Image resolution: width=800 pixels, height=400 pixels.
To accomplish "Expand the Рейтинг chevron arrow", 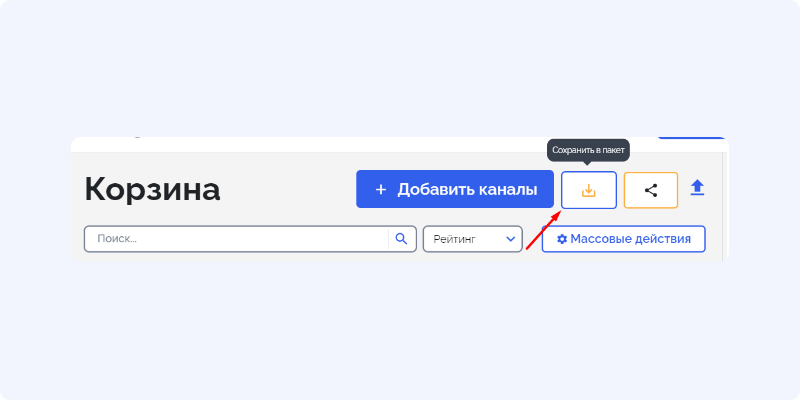I will (x=510, y=239).
